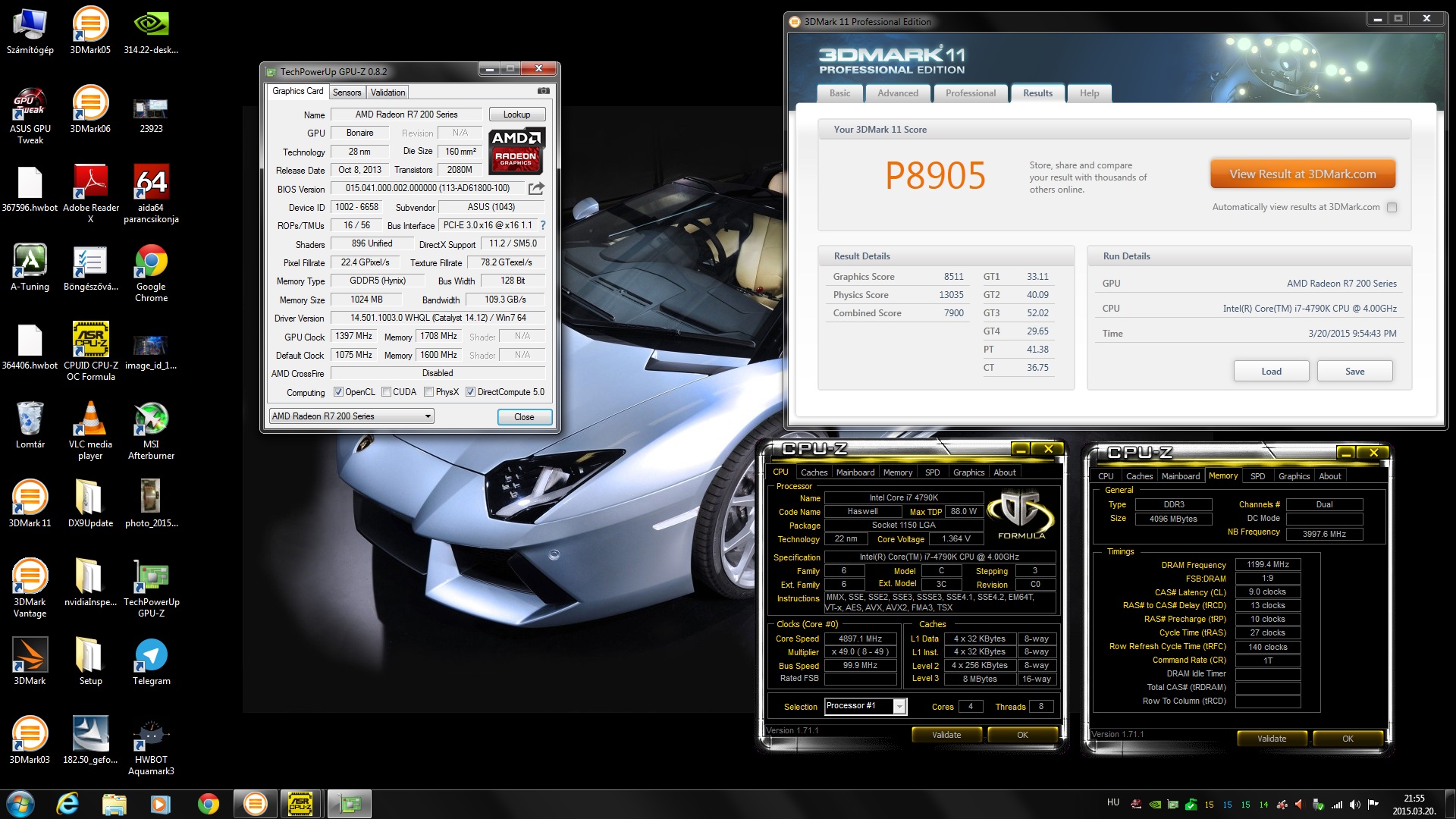Click Load button in 3DMark Run Details
1456x819 pixels.
click(1271, 372)
